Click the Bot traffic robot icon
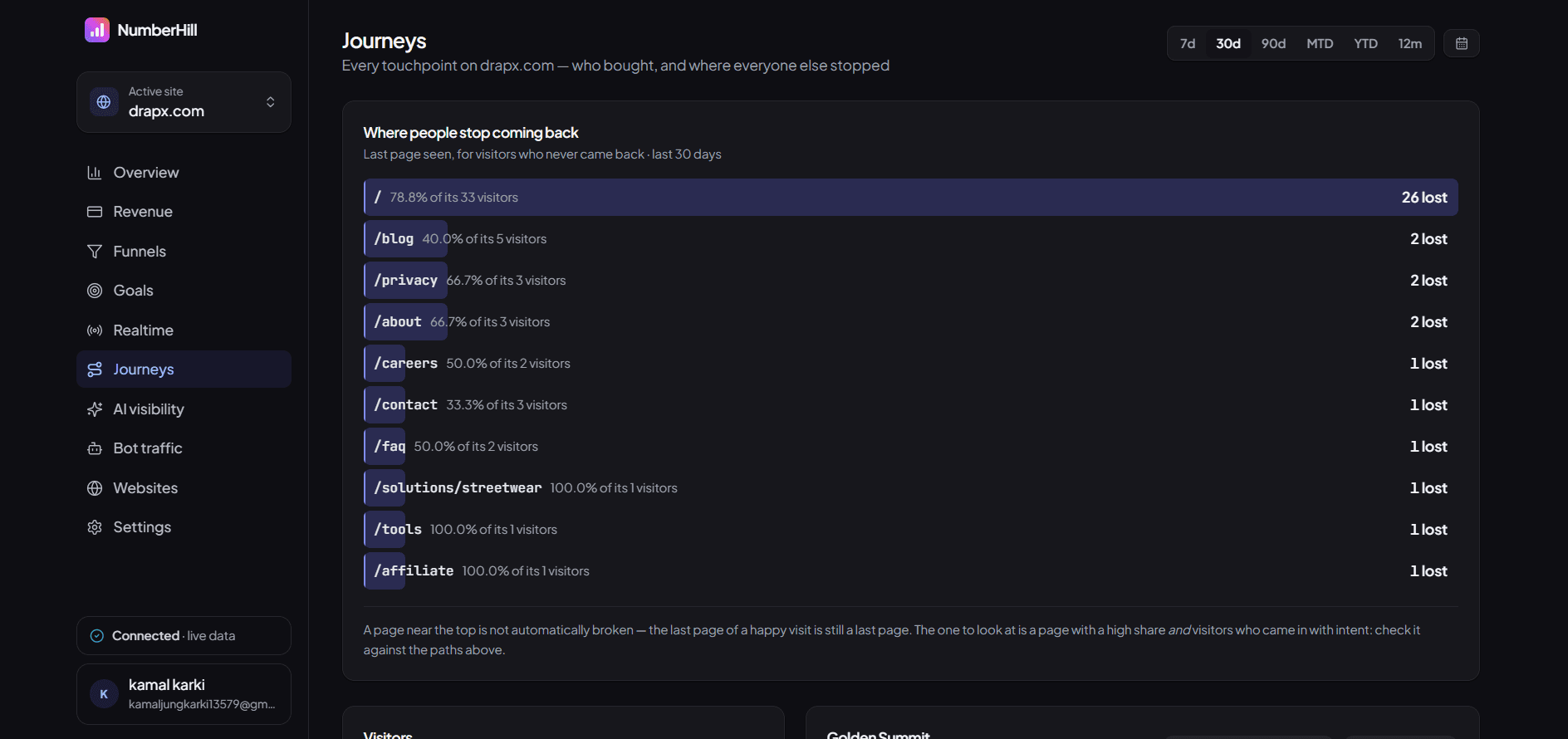 [x=95, y=448]
